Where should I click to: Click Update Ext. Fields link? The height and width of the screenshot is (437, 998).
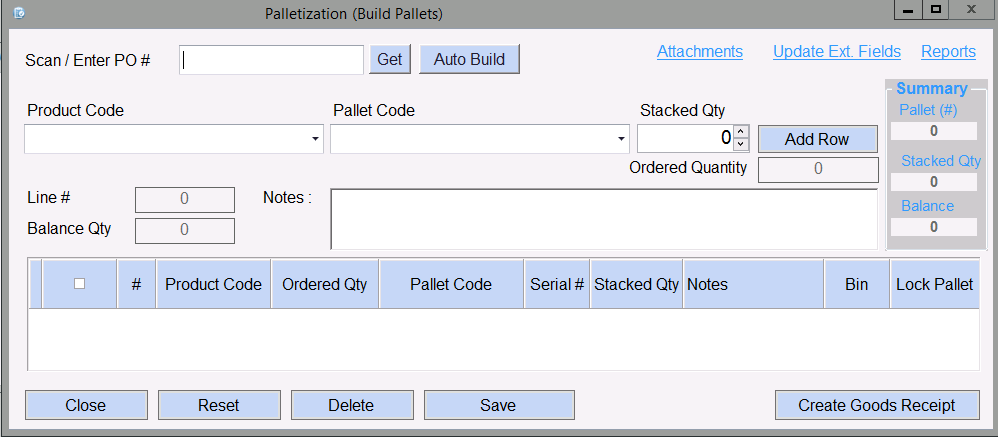coord(836,52)
